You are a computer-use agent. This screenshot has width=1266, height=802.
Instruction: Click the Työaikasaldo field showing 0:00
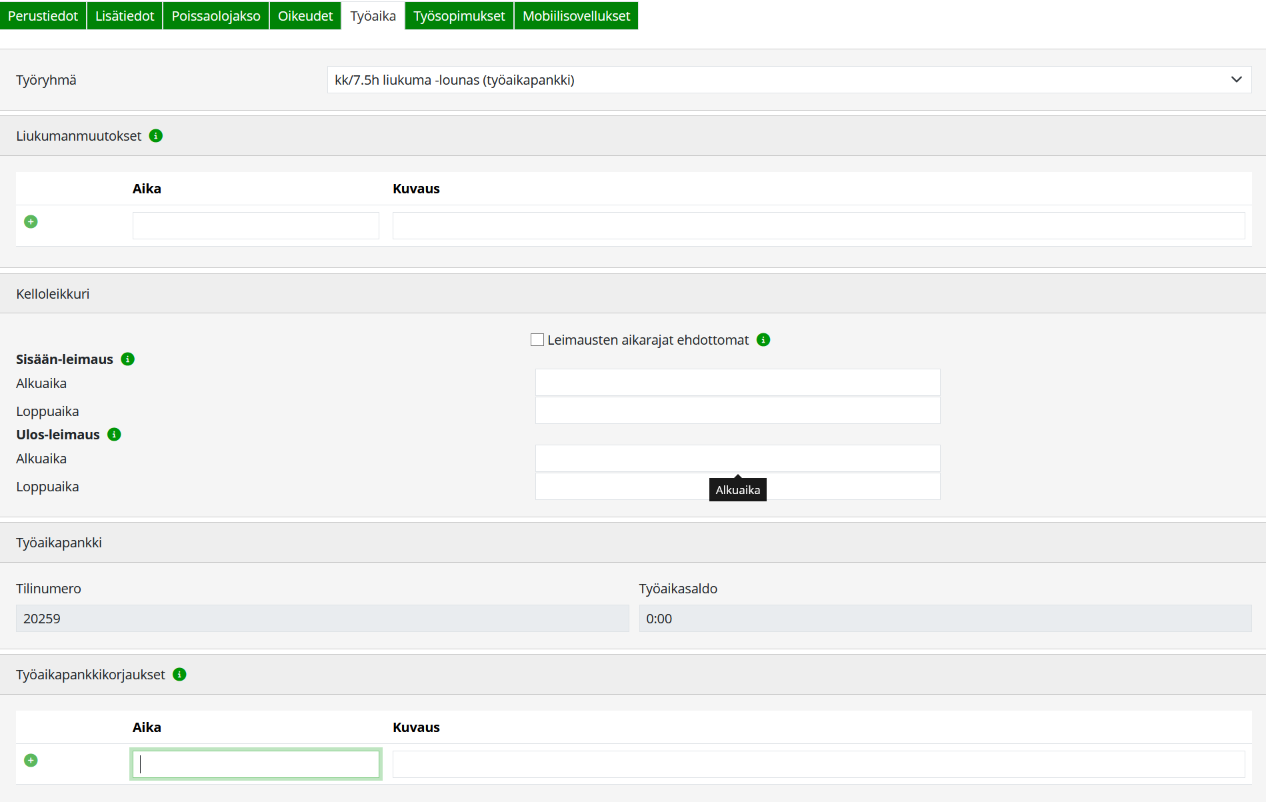[x=945, y=618]
